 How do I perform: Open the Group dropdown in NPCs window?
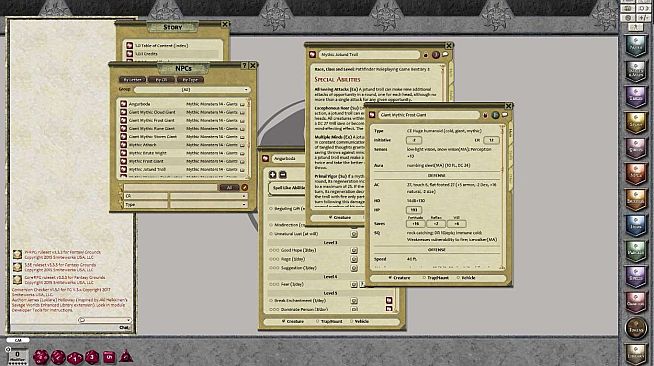tap(192, 90)
